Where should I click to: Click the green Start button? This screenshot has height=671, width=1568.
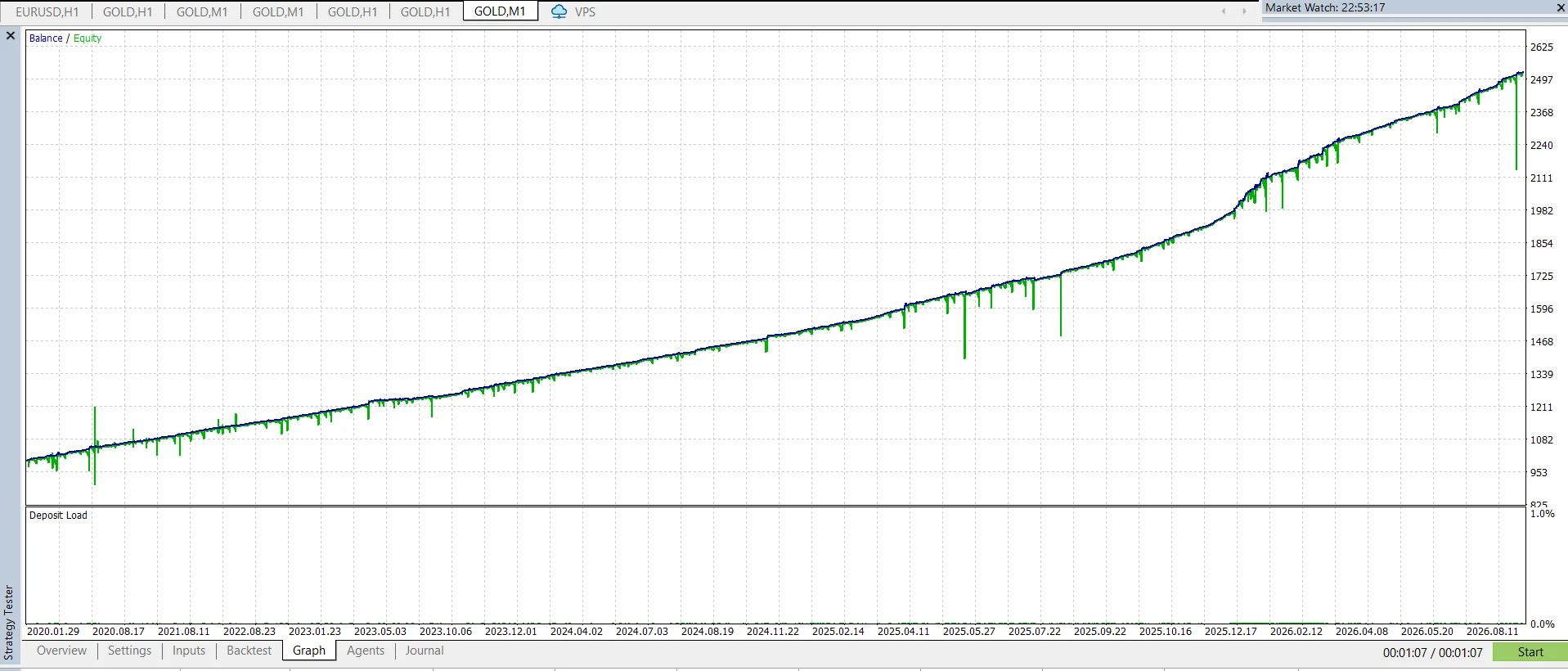tap(1530, 652)
